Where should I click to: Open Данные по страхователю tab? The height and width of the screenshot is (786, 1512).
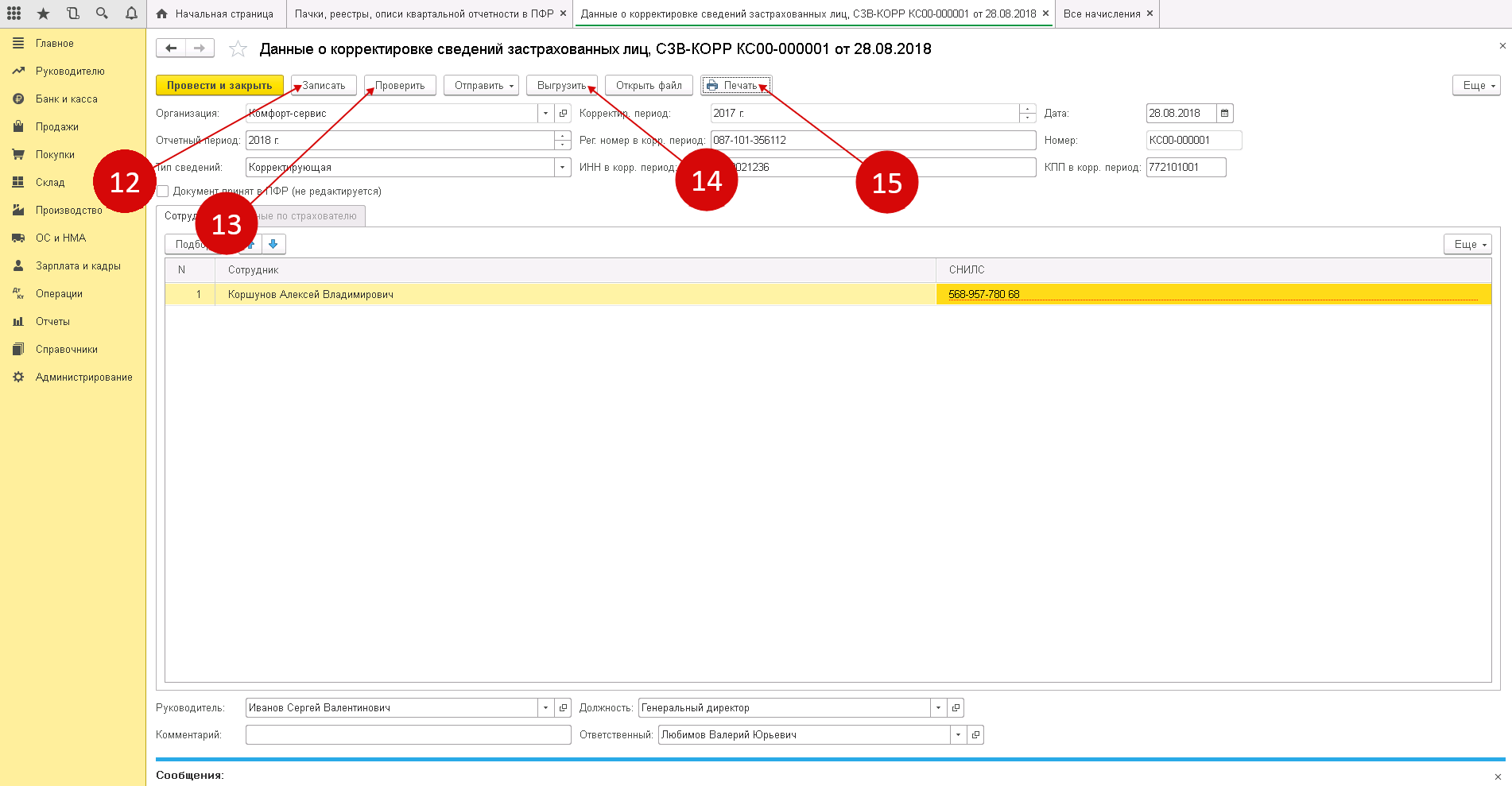(x=312, y=216)
